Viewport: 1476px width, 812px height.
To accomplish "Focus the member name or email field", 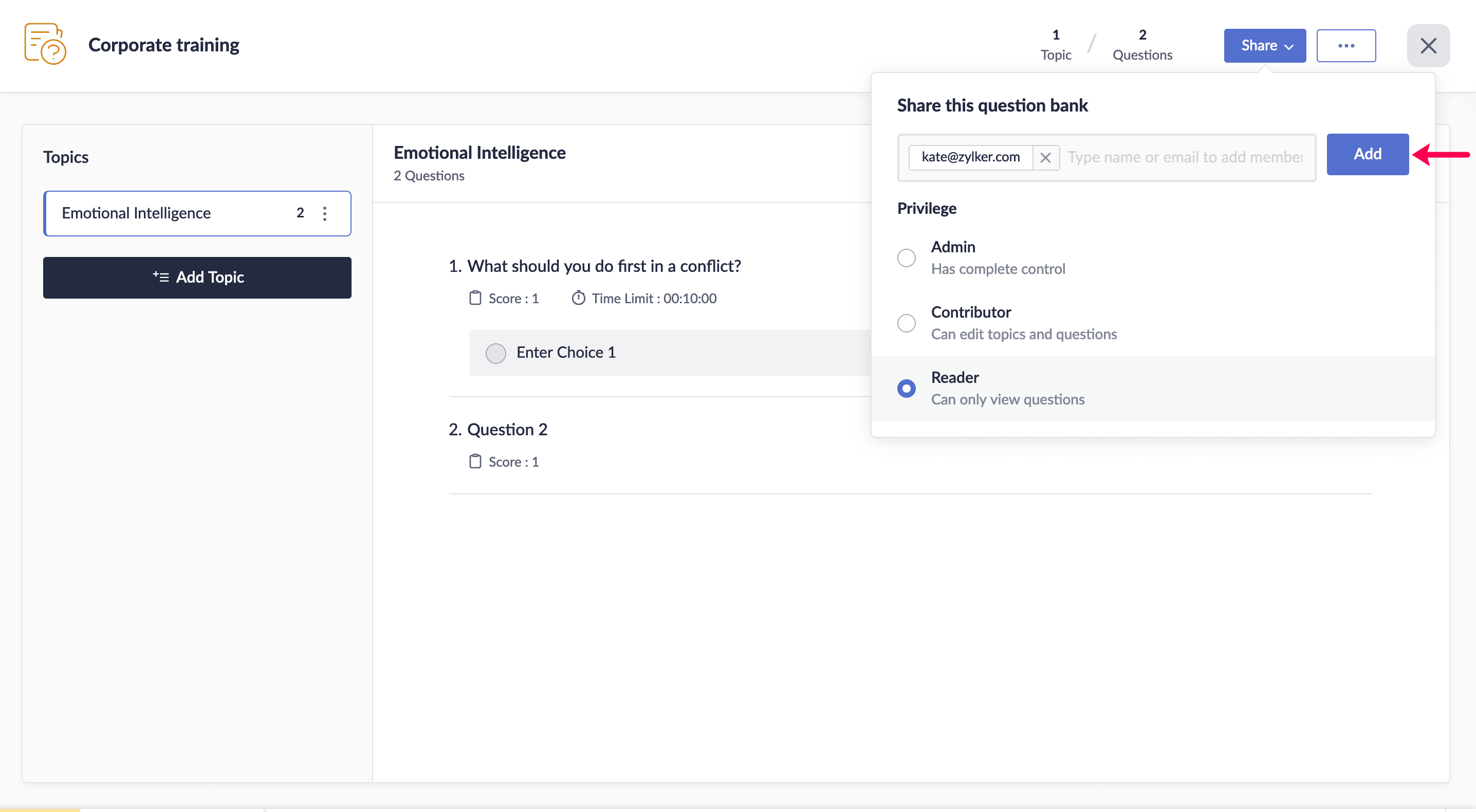I will (1185, 158).
